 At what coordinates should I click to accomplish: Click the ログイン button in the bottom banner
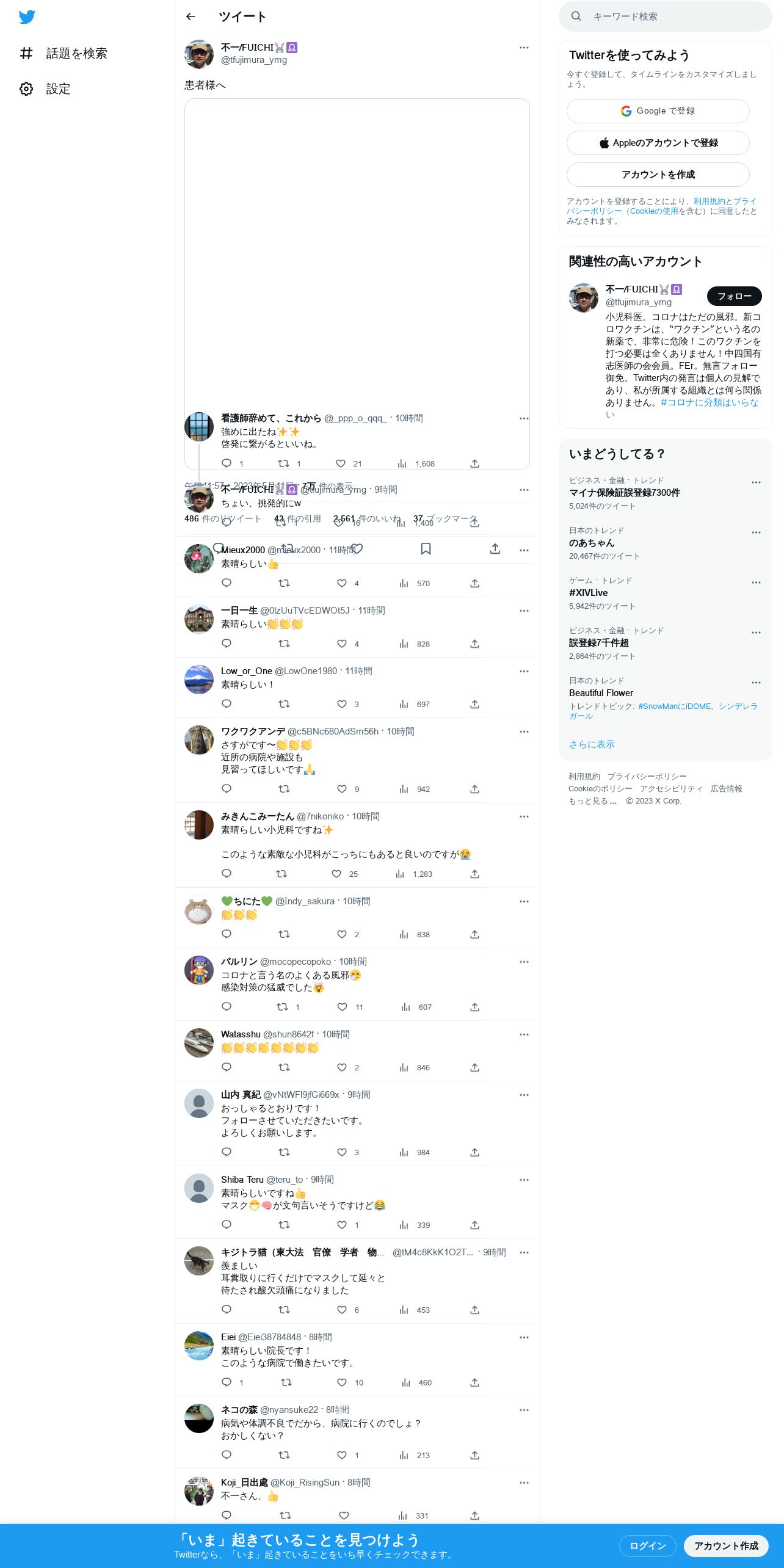click(647, 1545)
